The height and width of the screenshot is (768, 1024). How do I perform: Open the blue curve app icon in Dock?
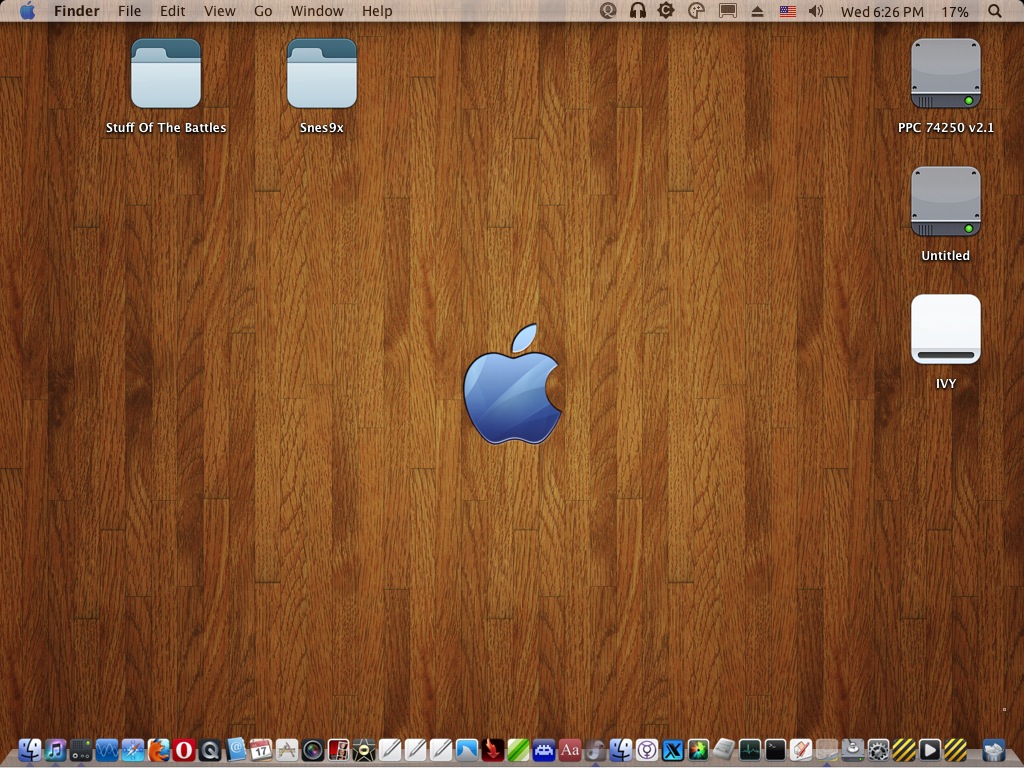click(x=467, y=750)
